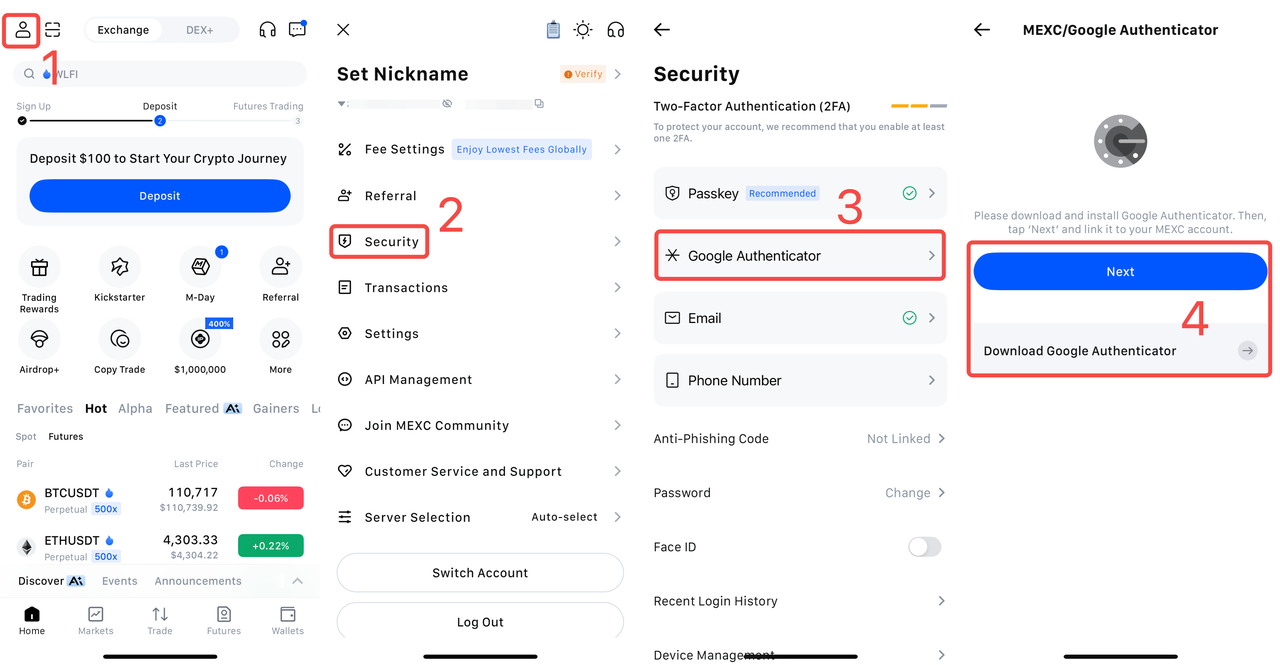Screen dimensions: 1280x665
Task: Tap the scan QR code icon
Action: [53, 30]
